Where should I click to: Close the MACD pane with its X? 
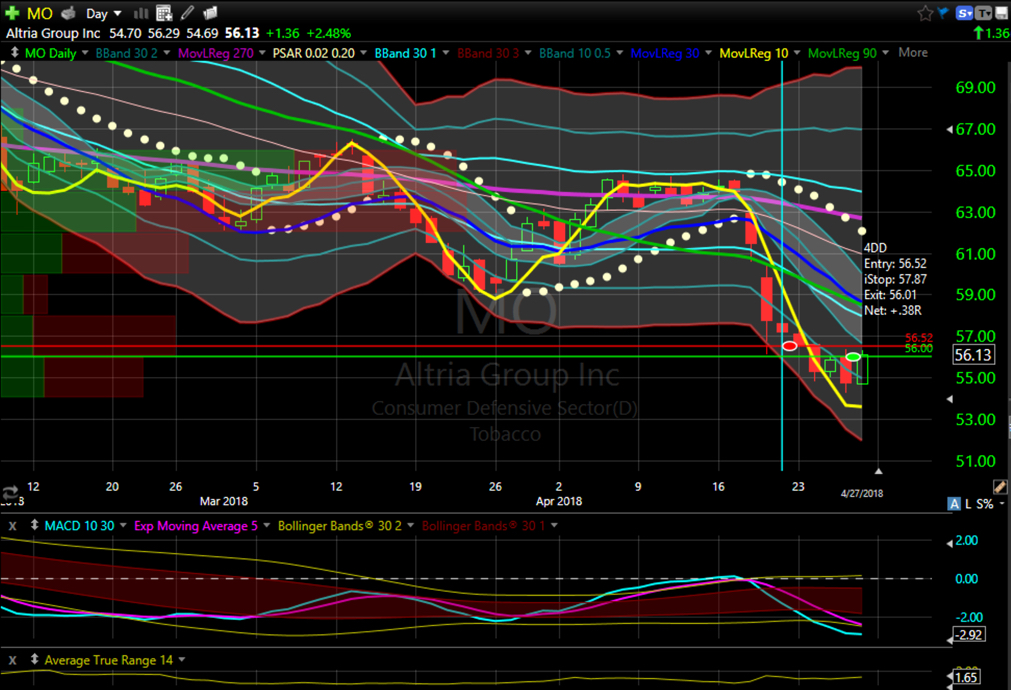click(x=12, y=526)
